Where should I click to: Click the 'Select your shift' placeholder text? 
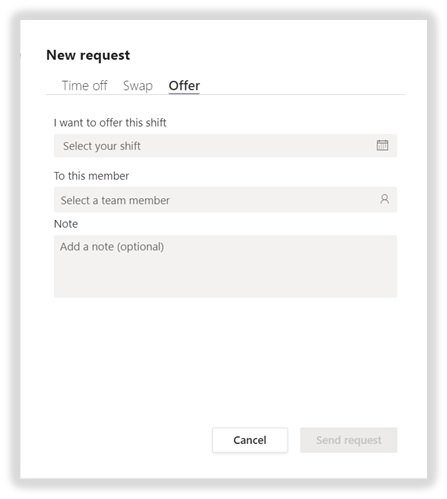pos(102,146)
